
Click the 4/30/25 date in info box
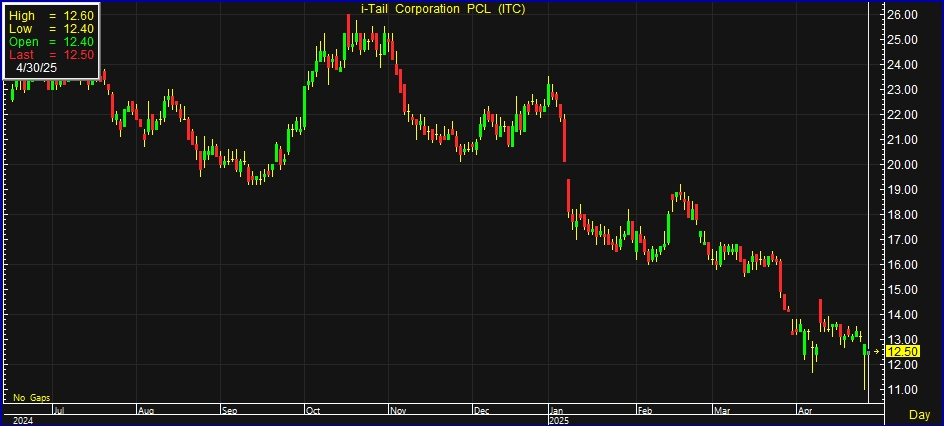(x=37, y=67)
